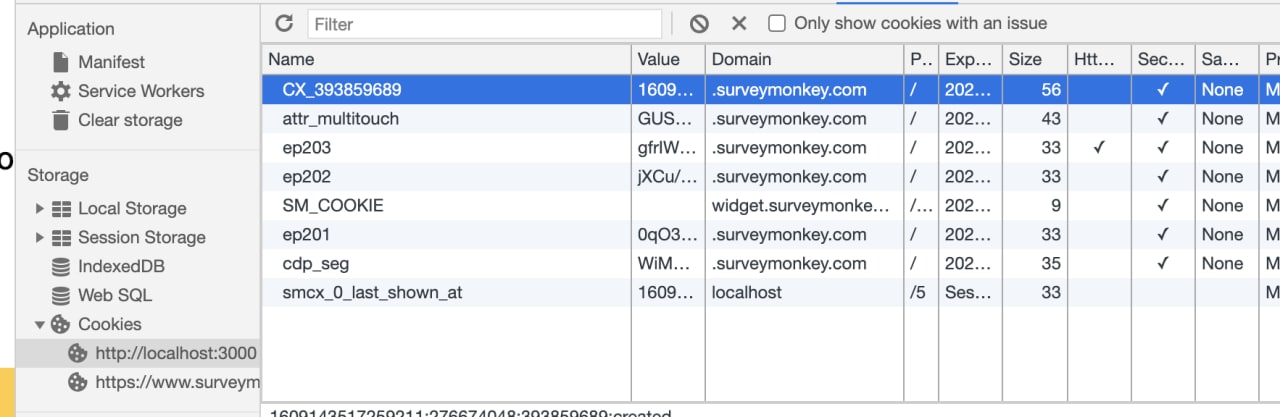Image resolution: width=1280 pixels, height=417 pixels.
Task: Click the delete selected cookie X icon
Action: point(739,23)
